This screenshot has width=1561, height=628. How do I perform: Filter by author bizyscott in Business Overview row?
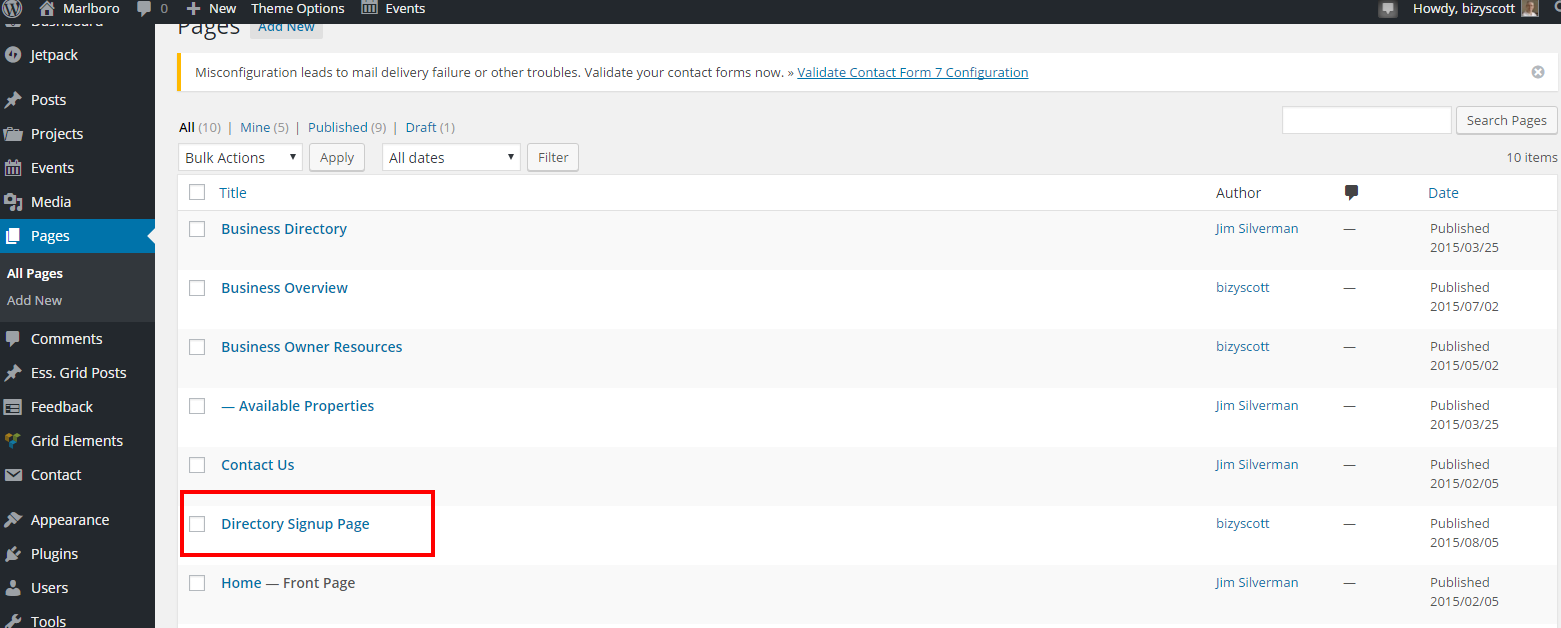[1242, 288]
